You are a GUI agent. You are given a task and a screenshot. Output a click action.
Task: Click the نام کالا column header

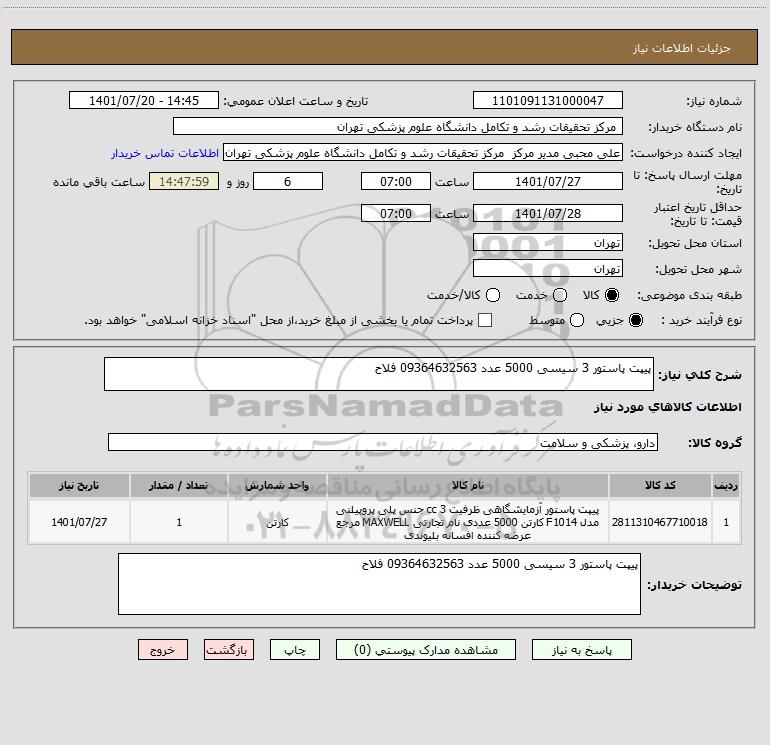point(468,485)
